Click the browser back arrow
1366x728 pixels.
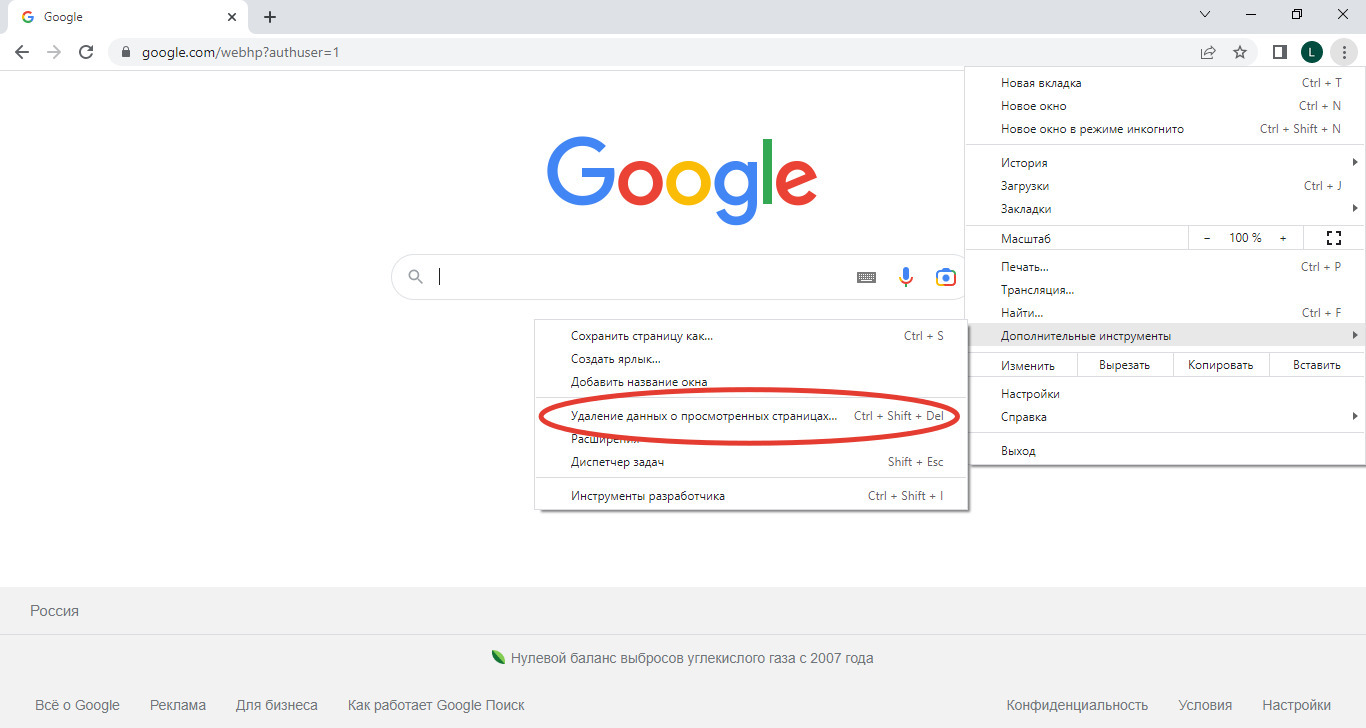tap(22, 52)
